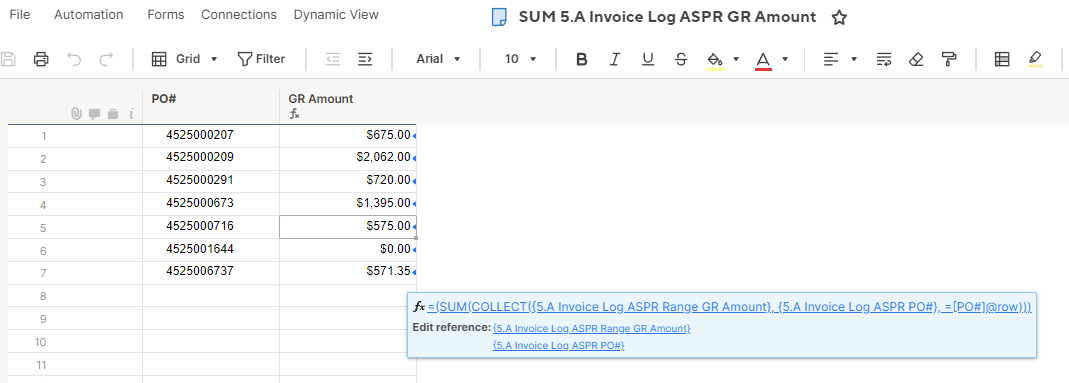Click the text alignment icon
The image size is (1069, 383).
click(x=830, y=59)
